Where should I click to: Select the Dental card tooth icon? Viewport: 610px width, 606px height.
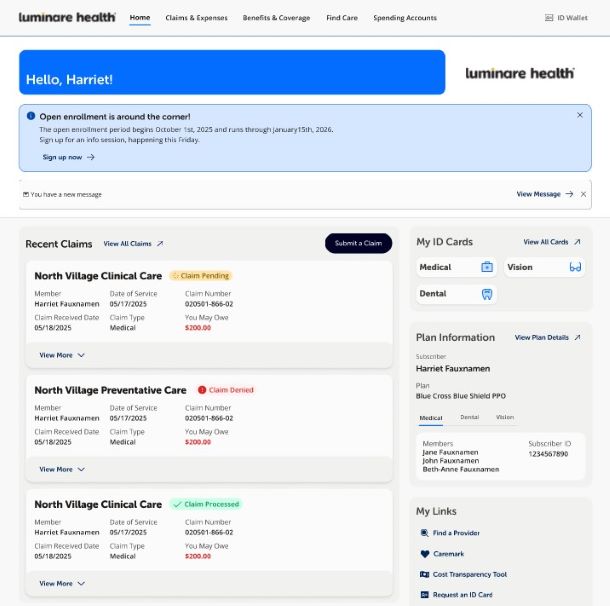(487, 294)
